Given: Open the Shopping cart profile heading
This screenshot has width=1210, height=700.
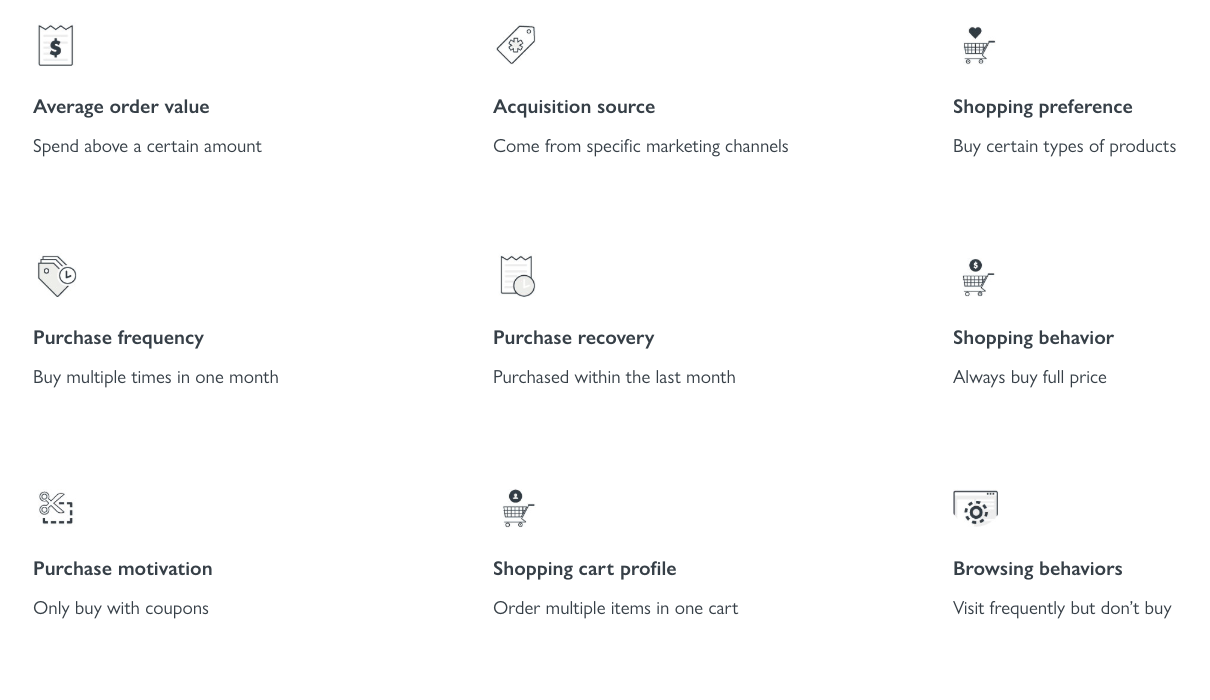Looking at the screenshot, I should click(584, 569).
